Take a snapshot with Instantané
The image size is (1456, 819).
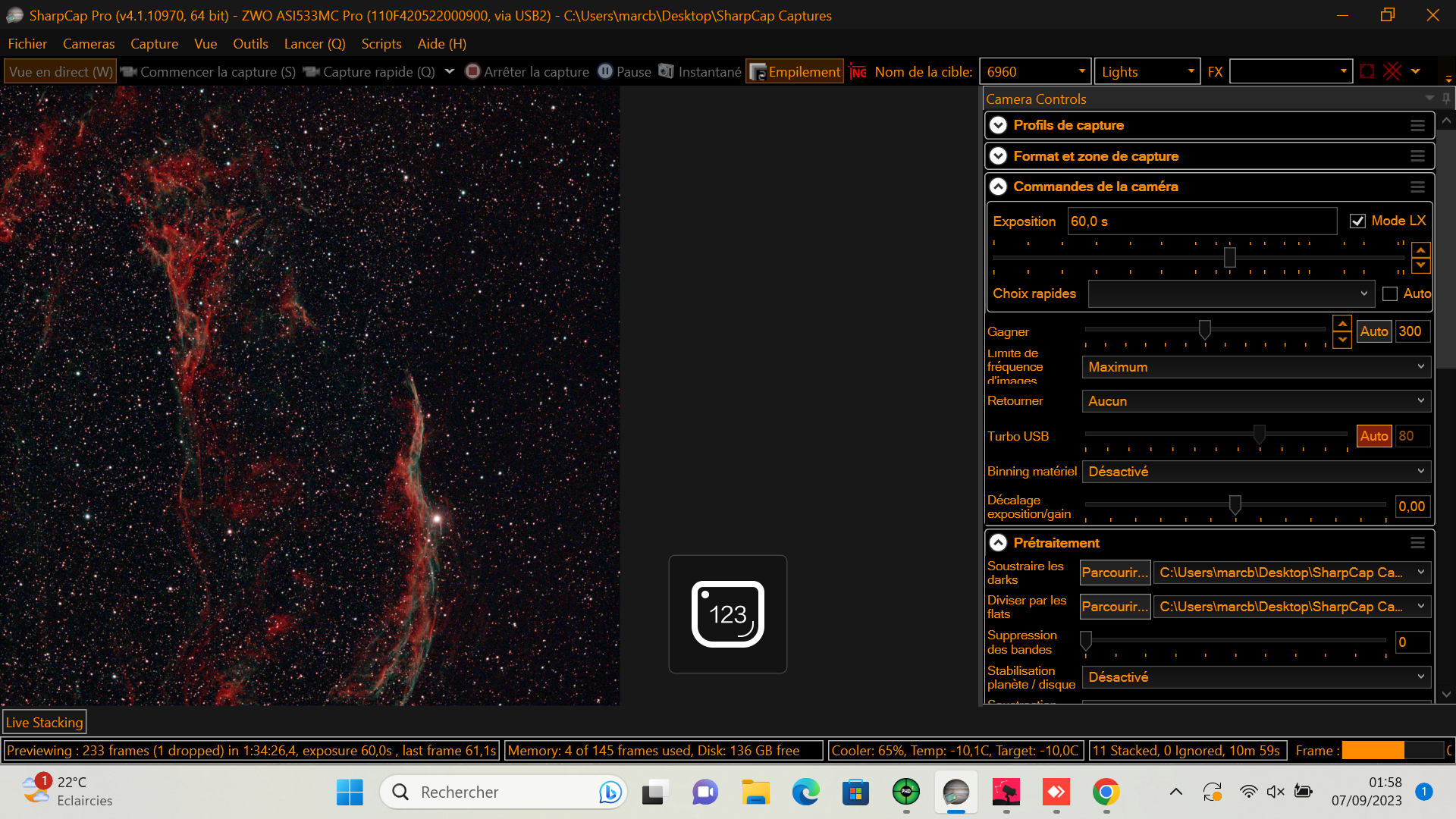700,71
